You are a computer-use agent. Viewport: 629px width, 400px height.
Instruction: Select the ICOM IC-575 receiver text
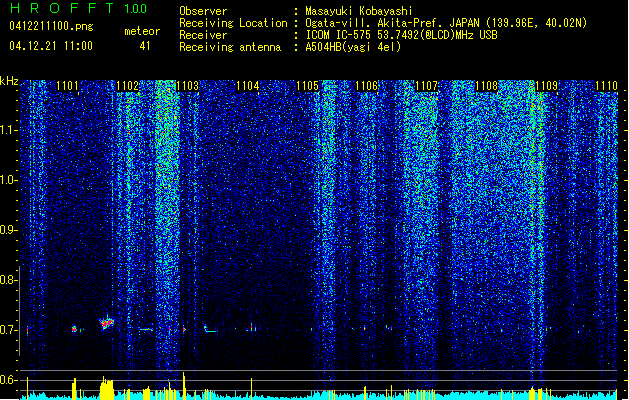tap(401, 35)
